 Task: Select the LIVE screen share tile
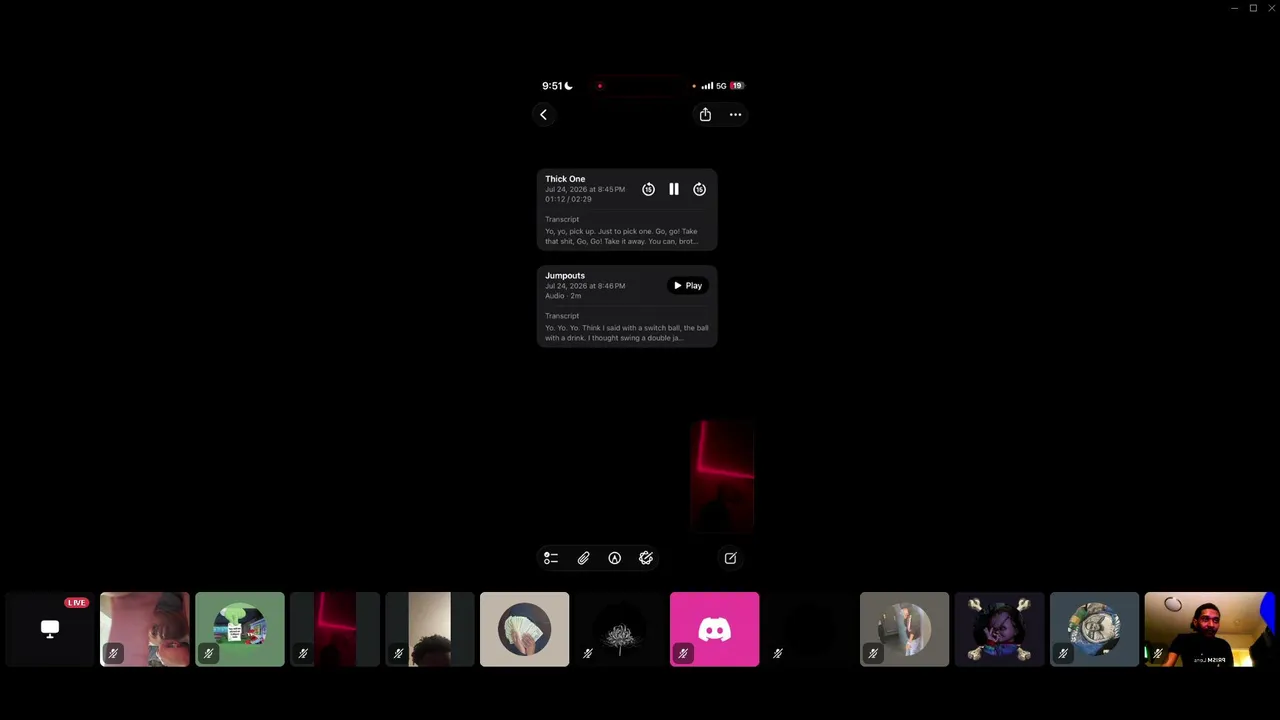click(x=50, y=629)
